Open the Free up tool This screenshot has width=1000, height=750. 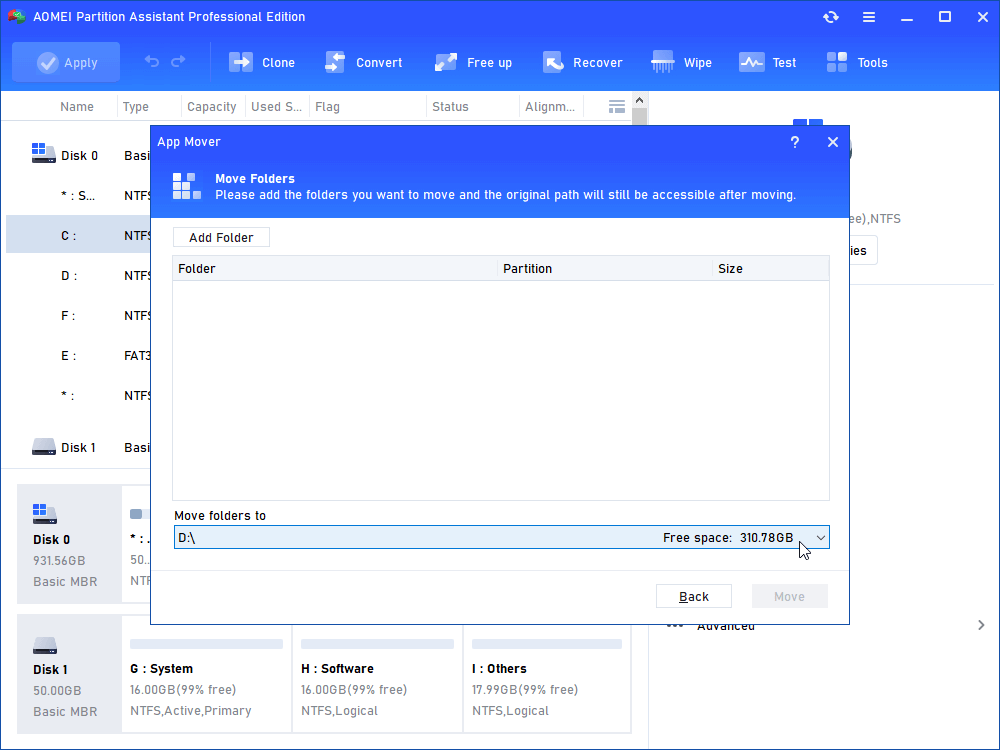[473, 62]
